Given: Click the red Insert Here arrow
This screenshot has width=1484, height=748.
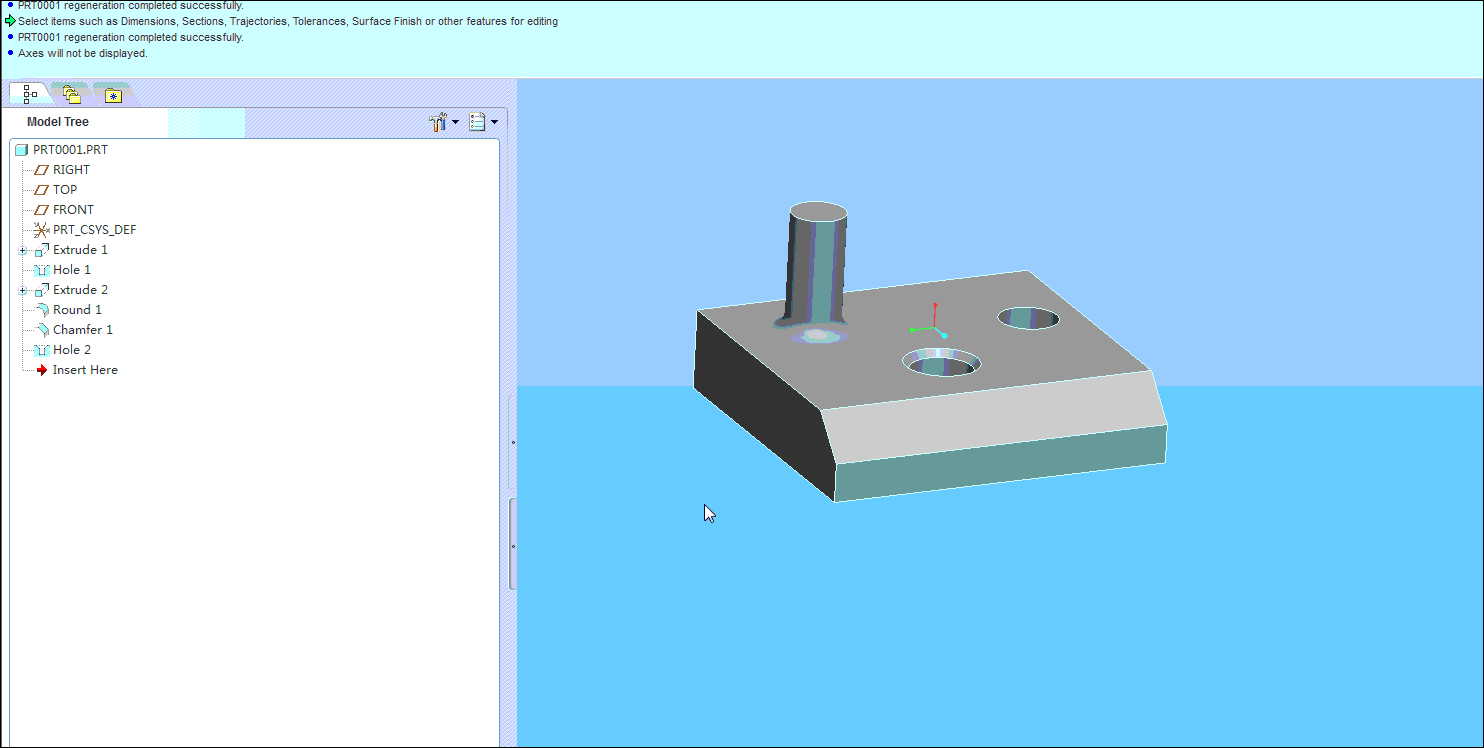Looking at the screenshot, I should 42,370.
